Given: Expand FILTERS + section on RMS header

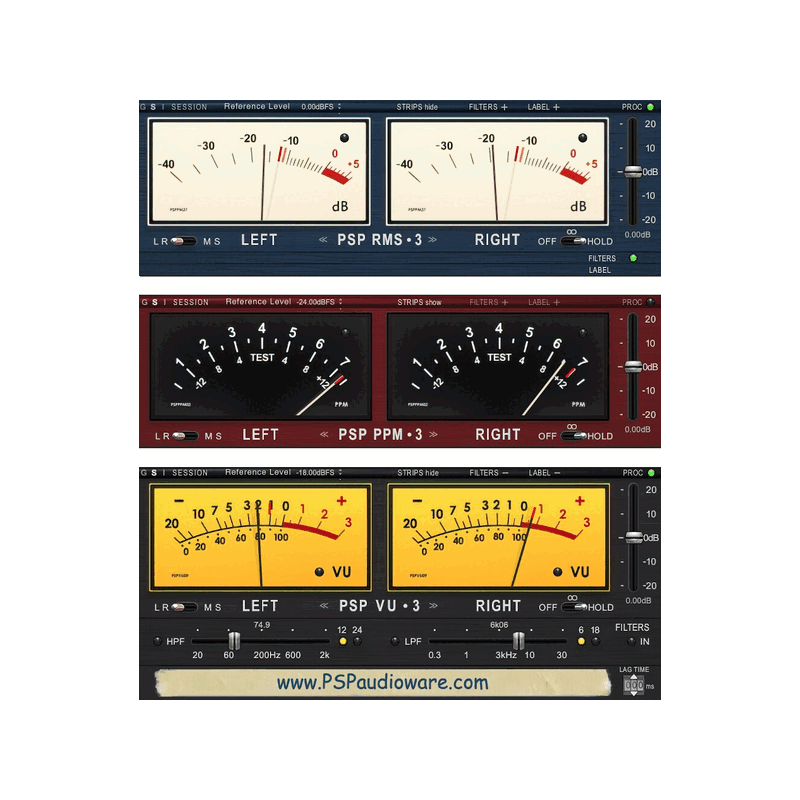Looking at the screenshot, I should click(488, 107).
